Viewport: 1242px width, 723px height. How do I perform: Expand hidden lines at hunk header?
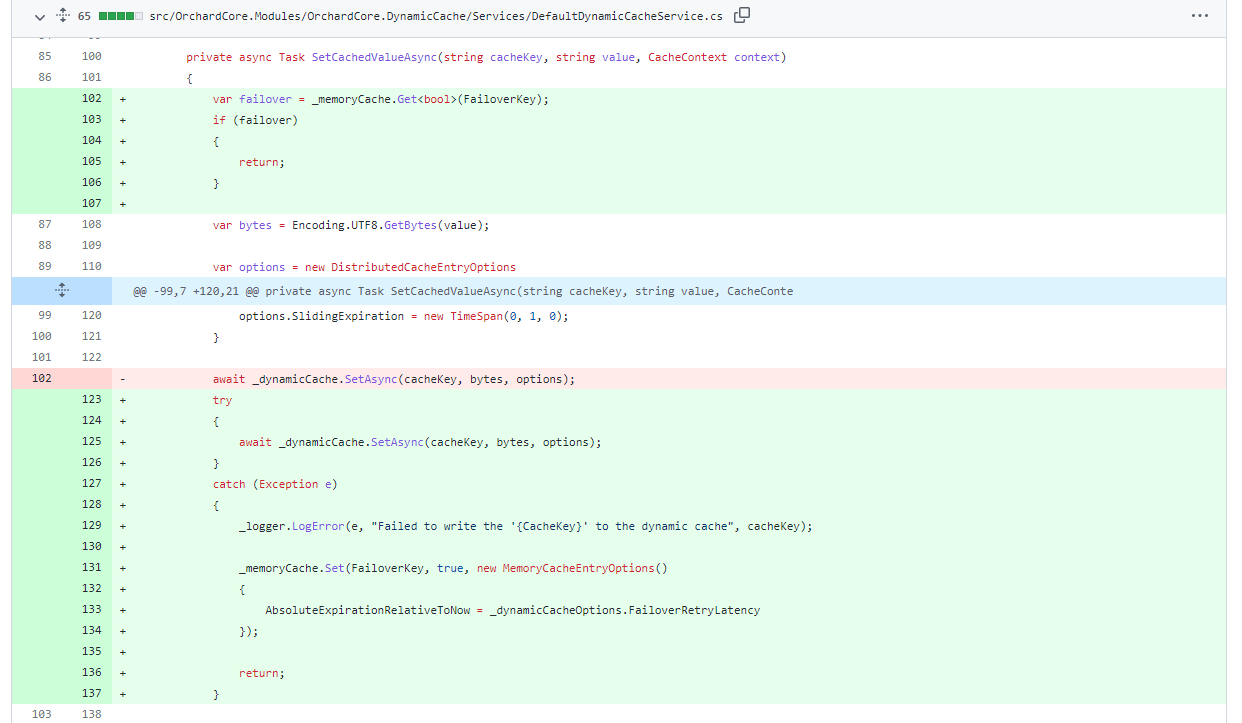point(62,291)
